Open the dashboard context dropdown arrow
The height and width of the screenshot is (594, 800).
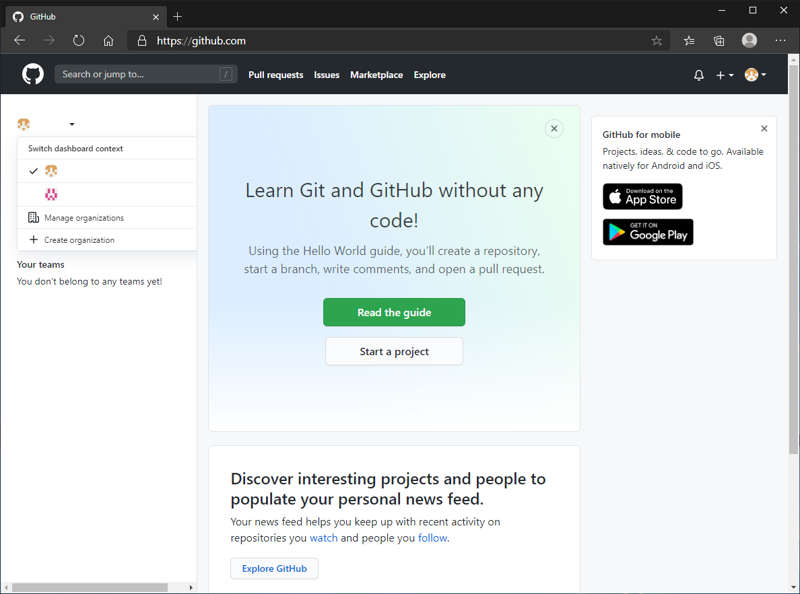point(70,124)
